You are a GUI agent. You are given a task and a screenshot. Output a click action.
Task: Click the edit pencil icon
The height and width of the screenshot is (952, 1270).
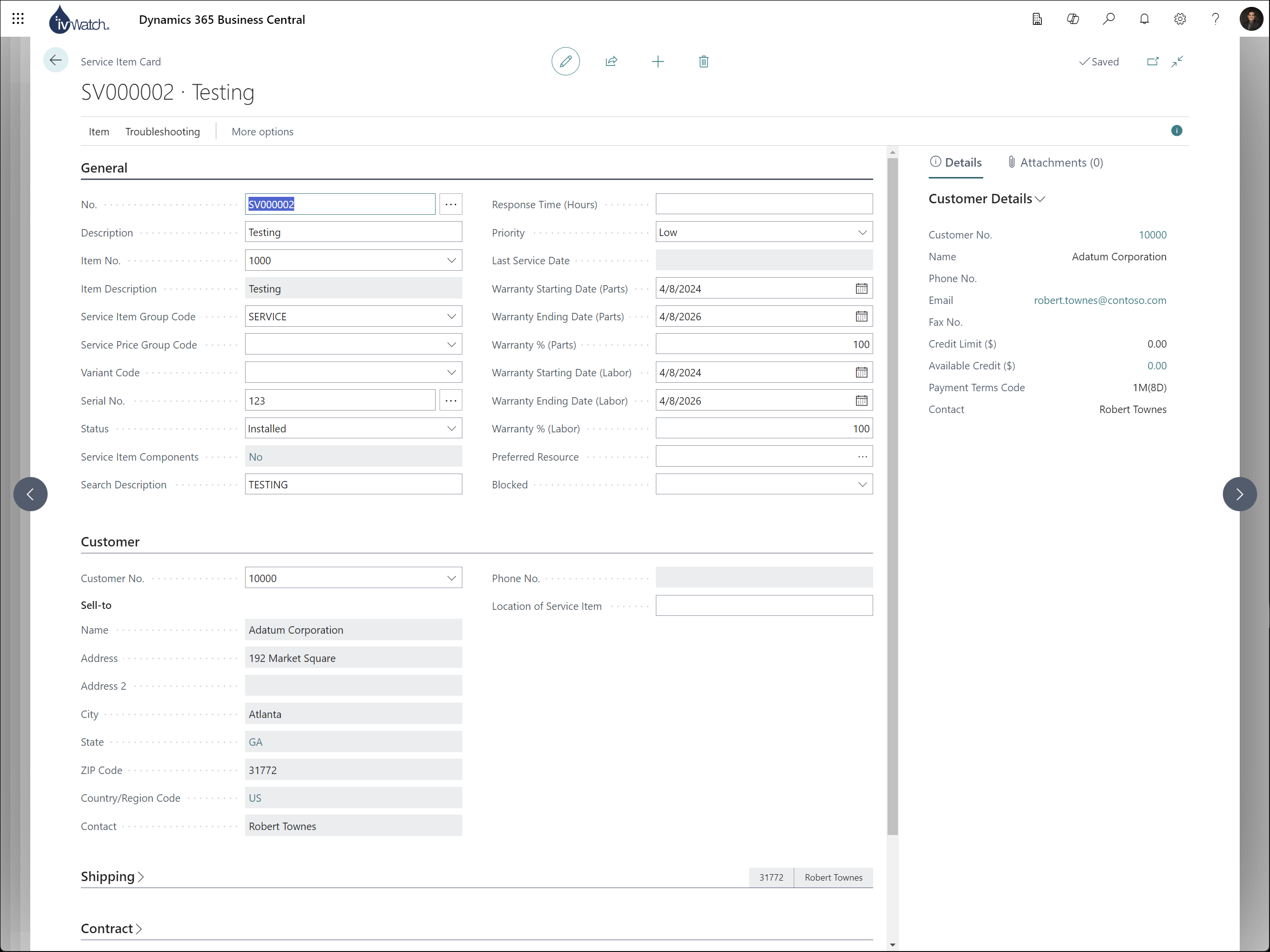pos(565,61)
